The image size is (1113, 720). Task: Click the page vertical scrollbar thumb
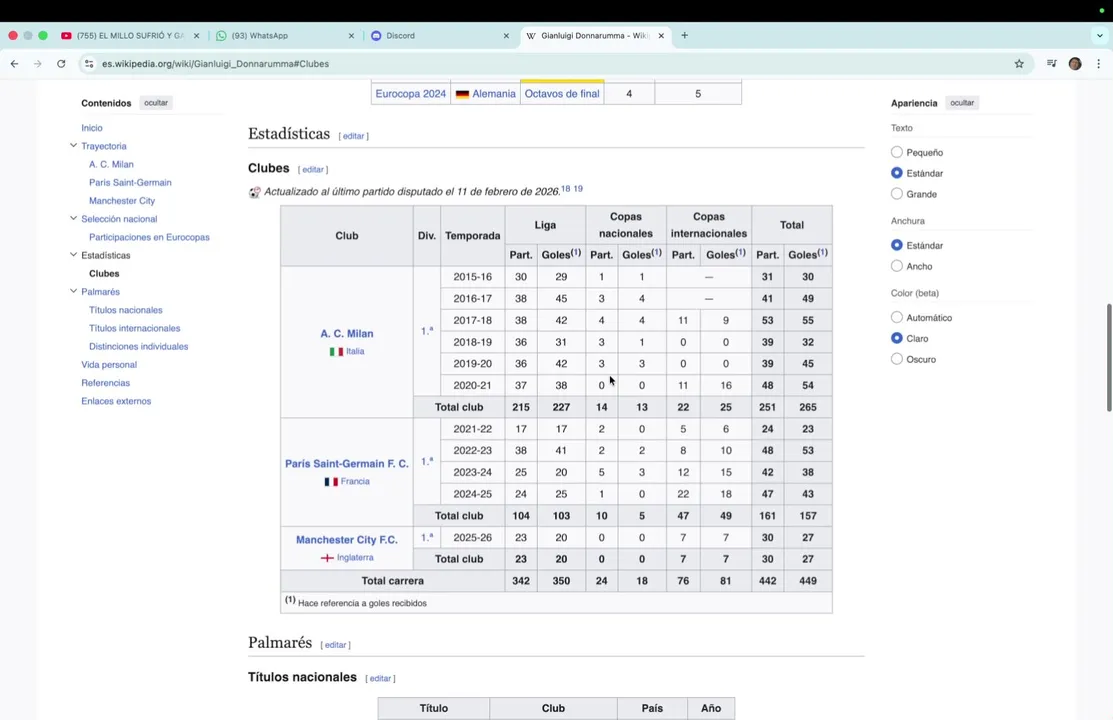coord(1109,357)
